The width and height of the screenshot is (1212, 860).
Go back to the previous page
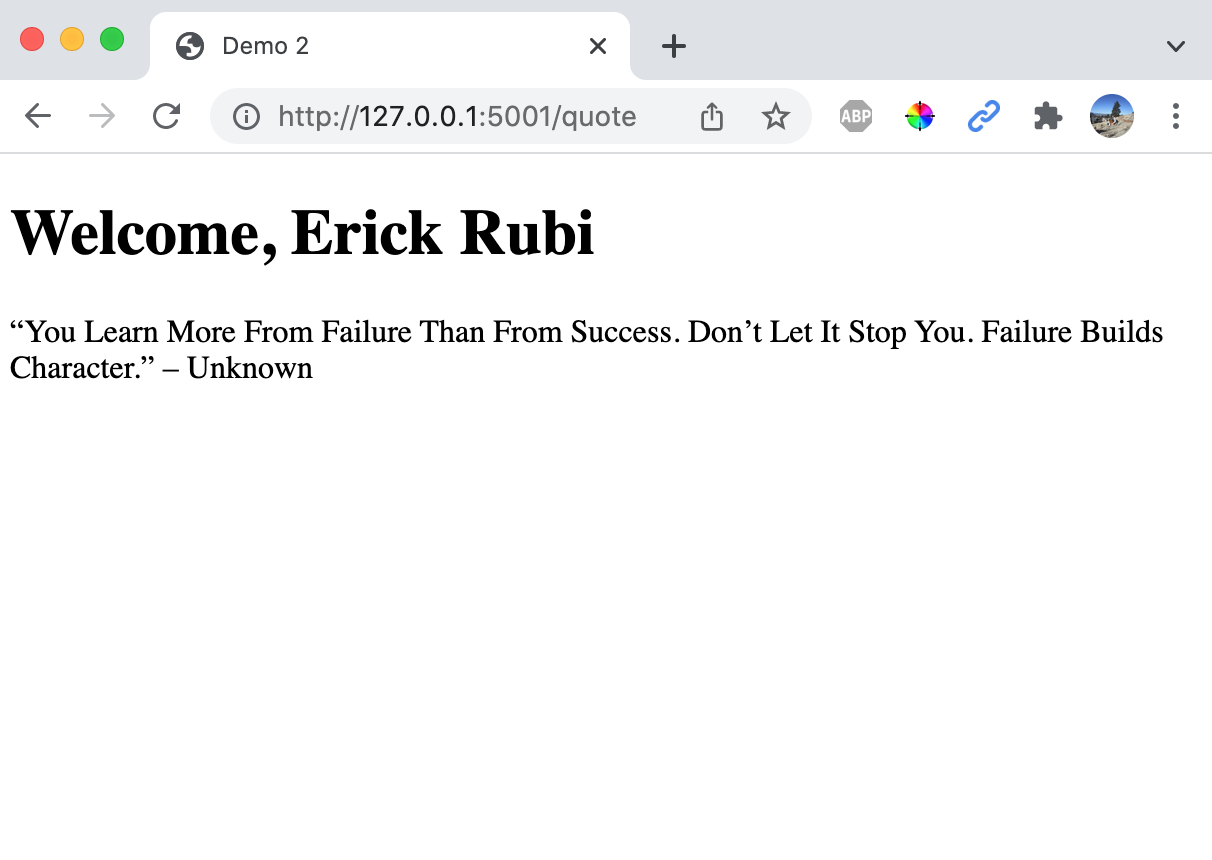pyautogui.click(x=38, y=117)
